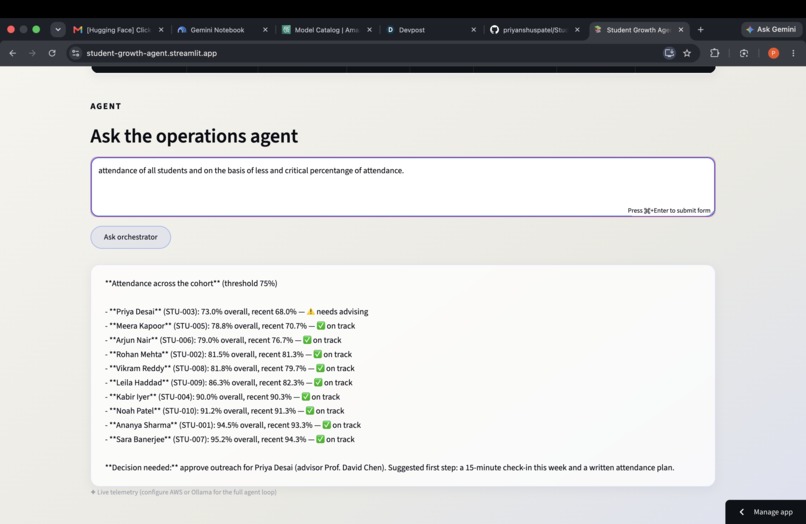Go back in browser history
The image size is (806, 524).
point(13,53)
